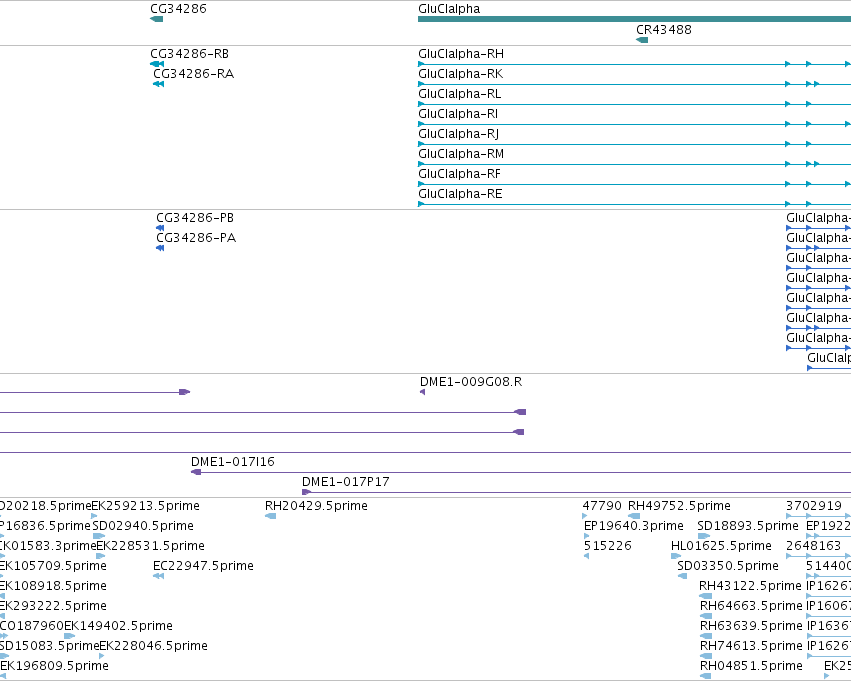Click the CG34286 gene label
This screenshot has height=681, width=851.
(x=178, y=9)
